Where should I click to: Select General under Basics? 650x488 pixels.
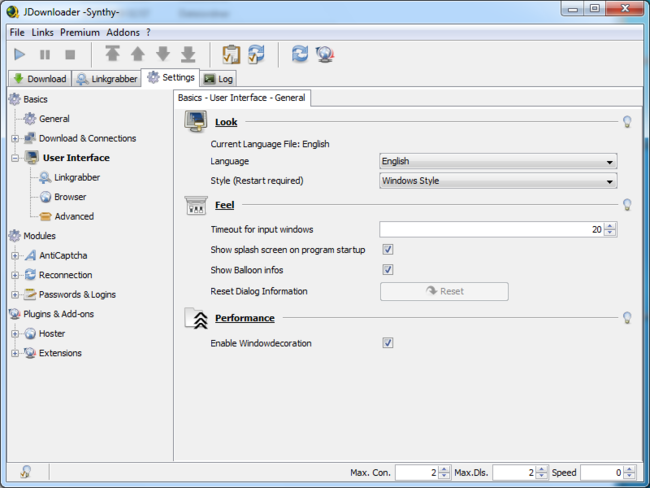pos(46,119)
